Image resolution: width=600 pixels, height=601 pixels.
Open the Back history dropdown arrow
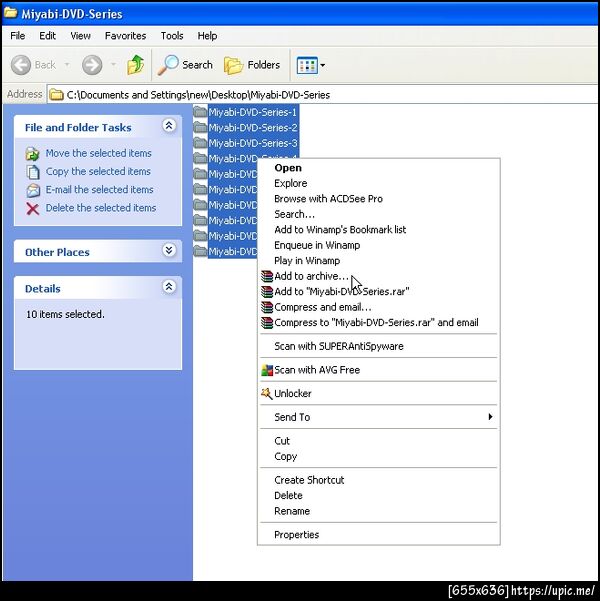point(67,65)
